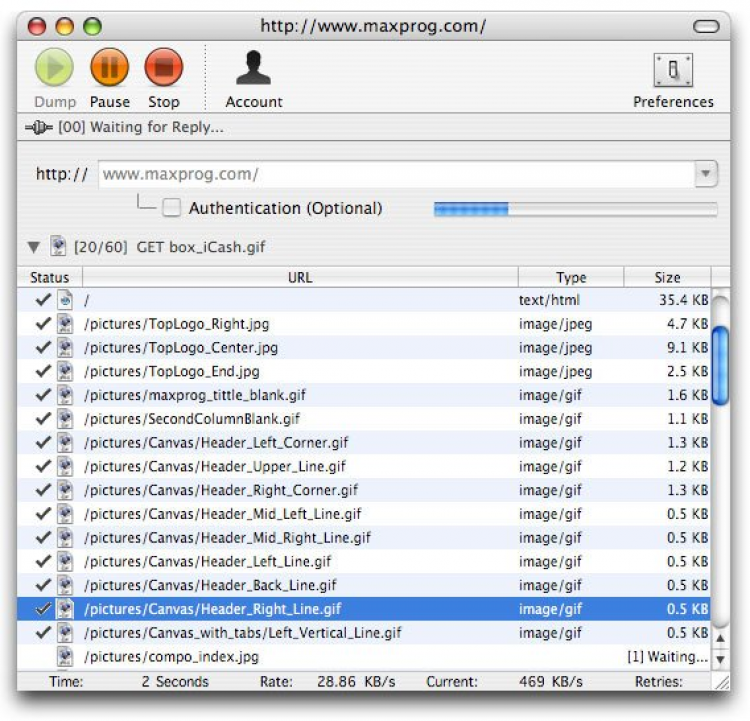
Task: Click the 9.1 KB size cell
Action: pos(687,347)
